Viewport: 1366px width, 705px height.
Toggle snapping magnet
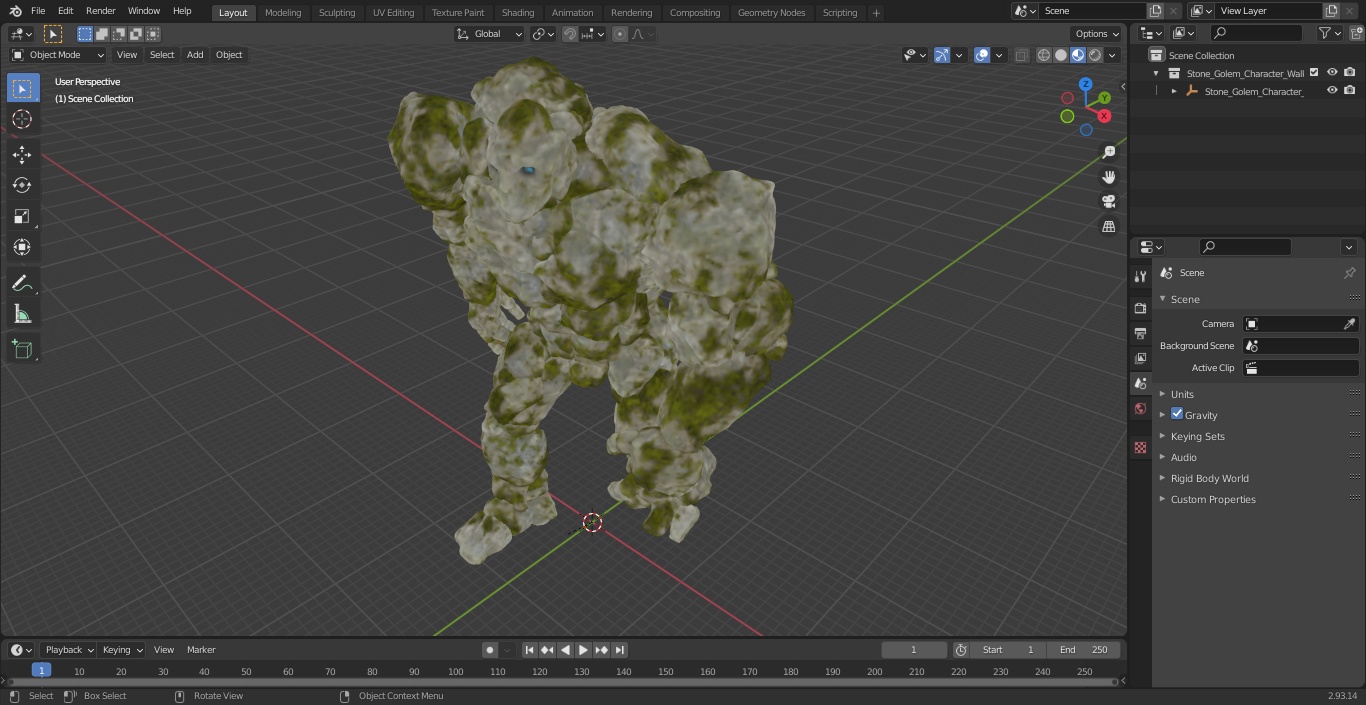point(570,34)
